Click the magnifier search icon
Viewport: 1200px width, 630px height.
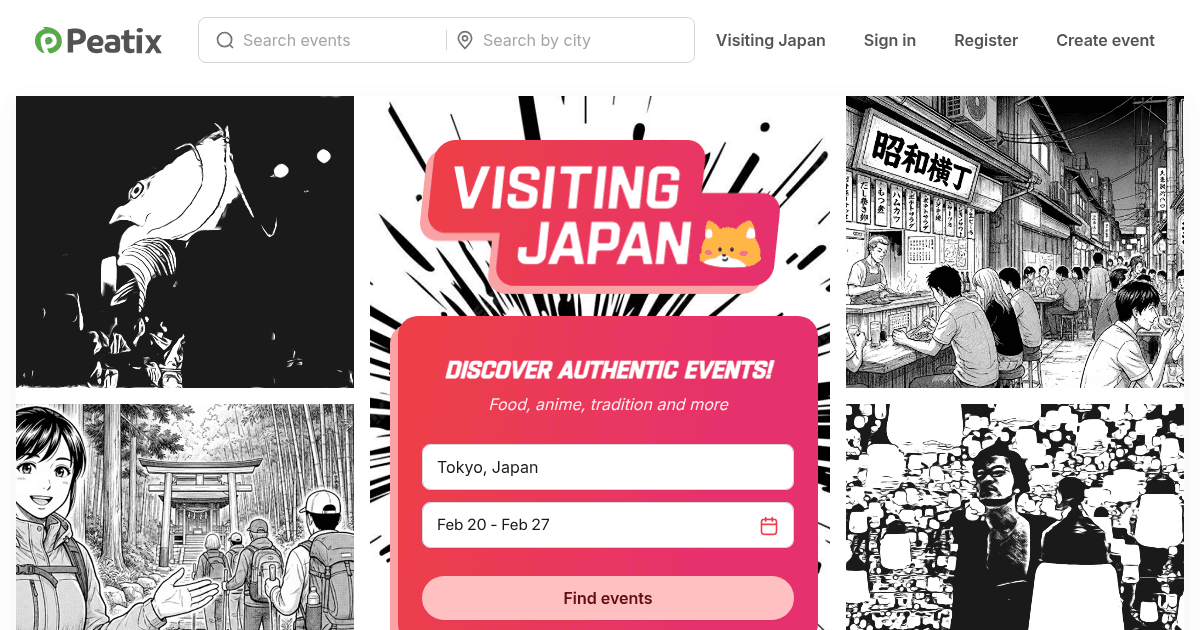point(225,40)
